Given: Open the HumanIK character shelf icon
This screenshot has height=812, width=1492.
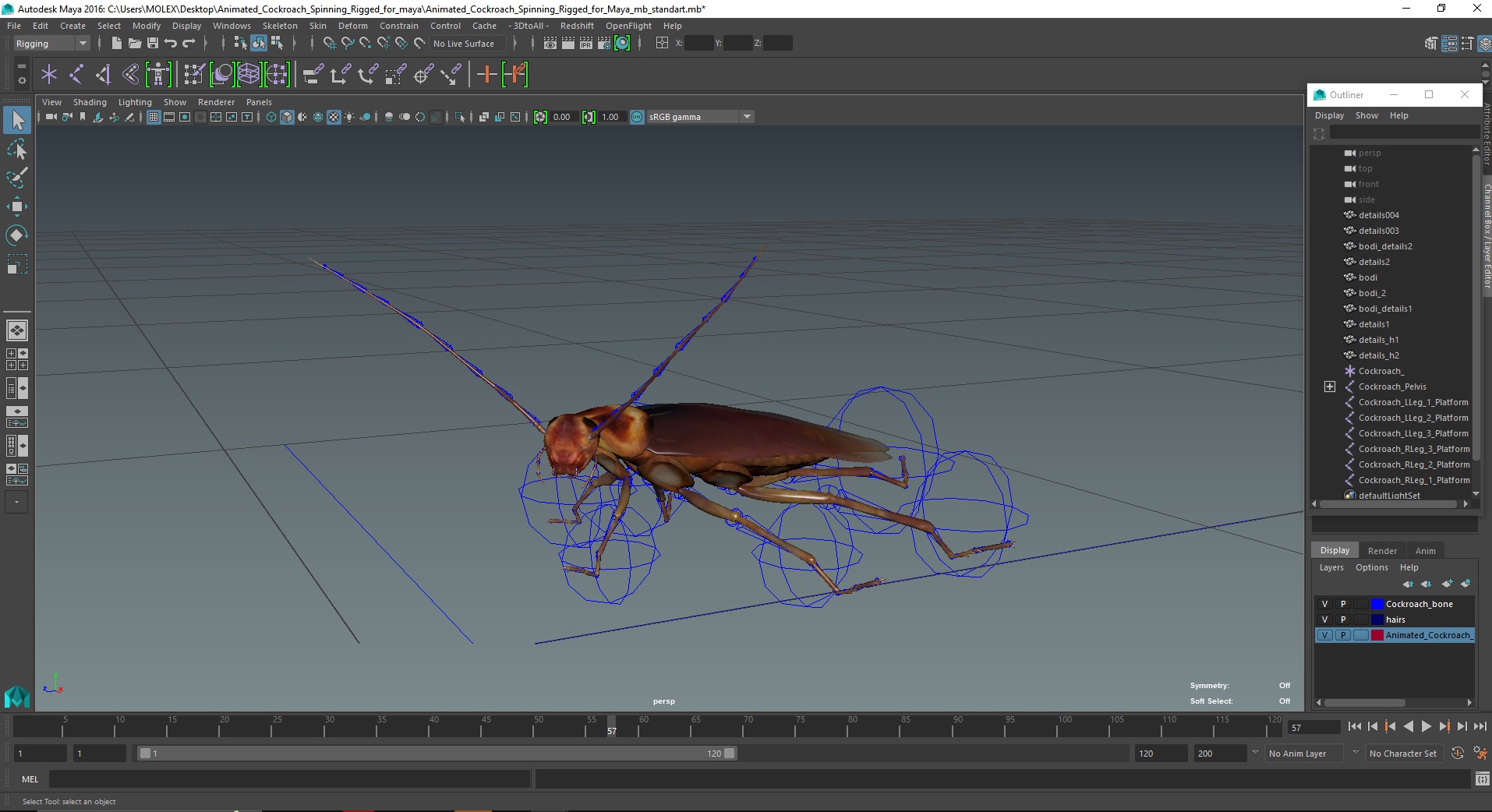Looking at the screenshot, I should pyautogui.click(x=158, y=75).
